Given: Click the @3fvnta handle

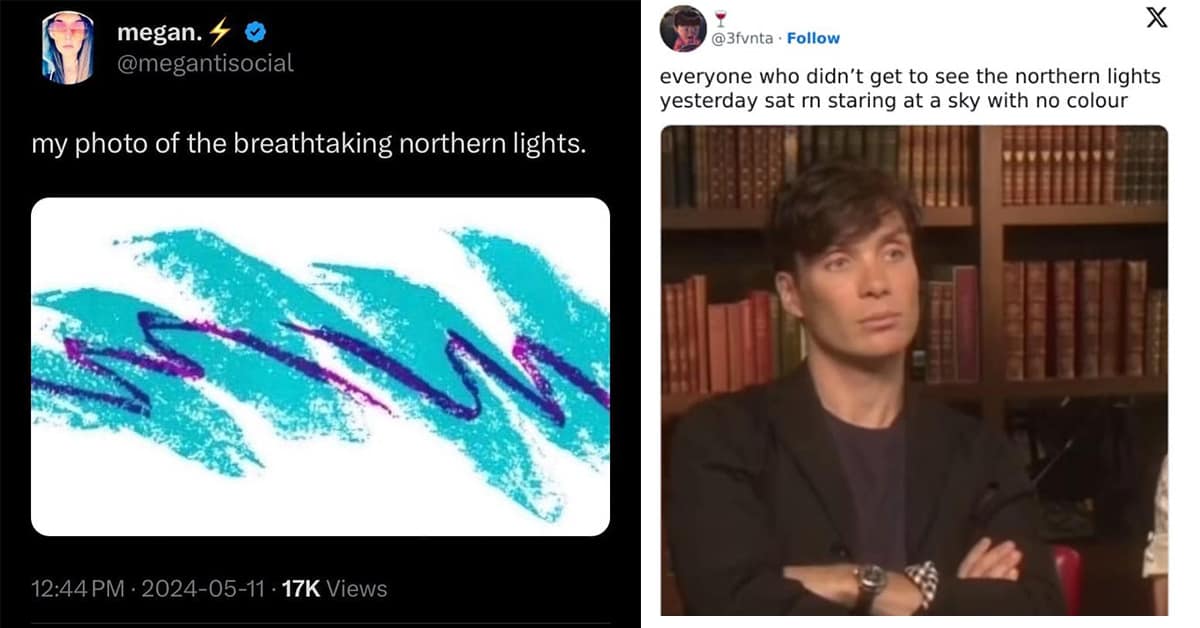Looking at the screenshot, I should tap(744, 38).
